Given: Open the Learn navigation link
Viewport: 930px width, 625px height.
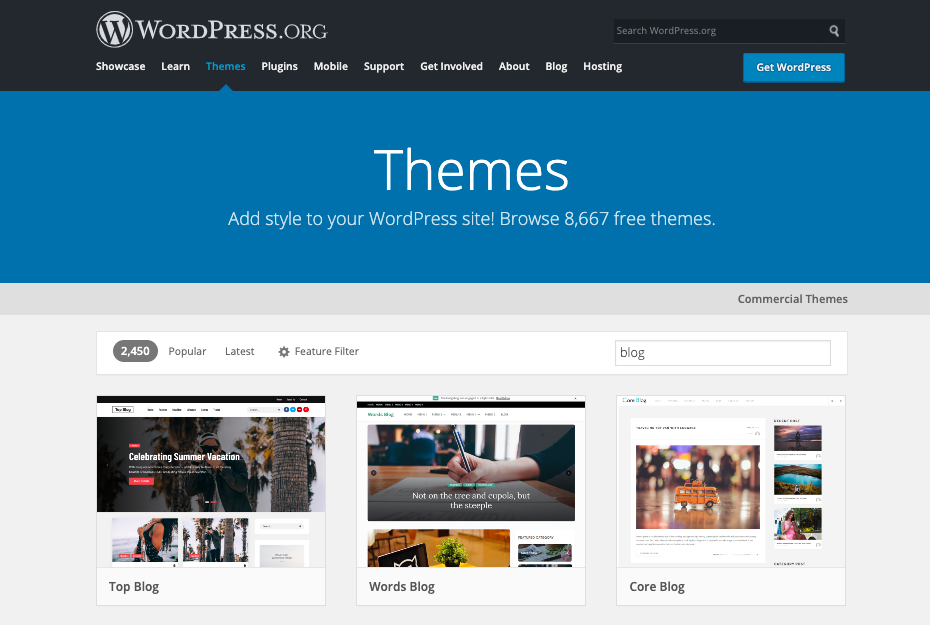Looking at the screenshot, I should [x=175, y=67].
